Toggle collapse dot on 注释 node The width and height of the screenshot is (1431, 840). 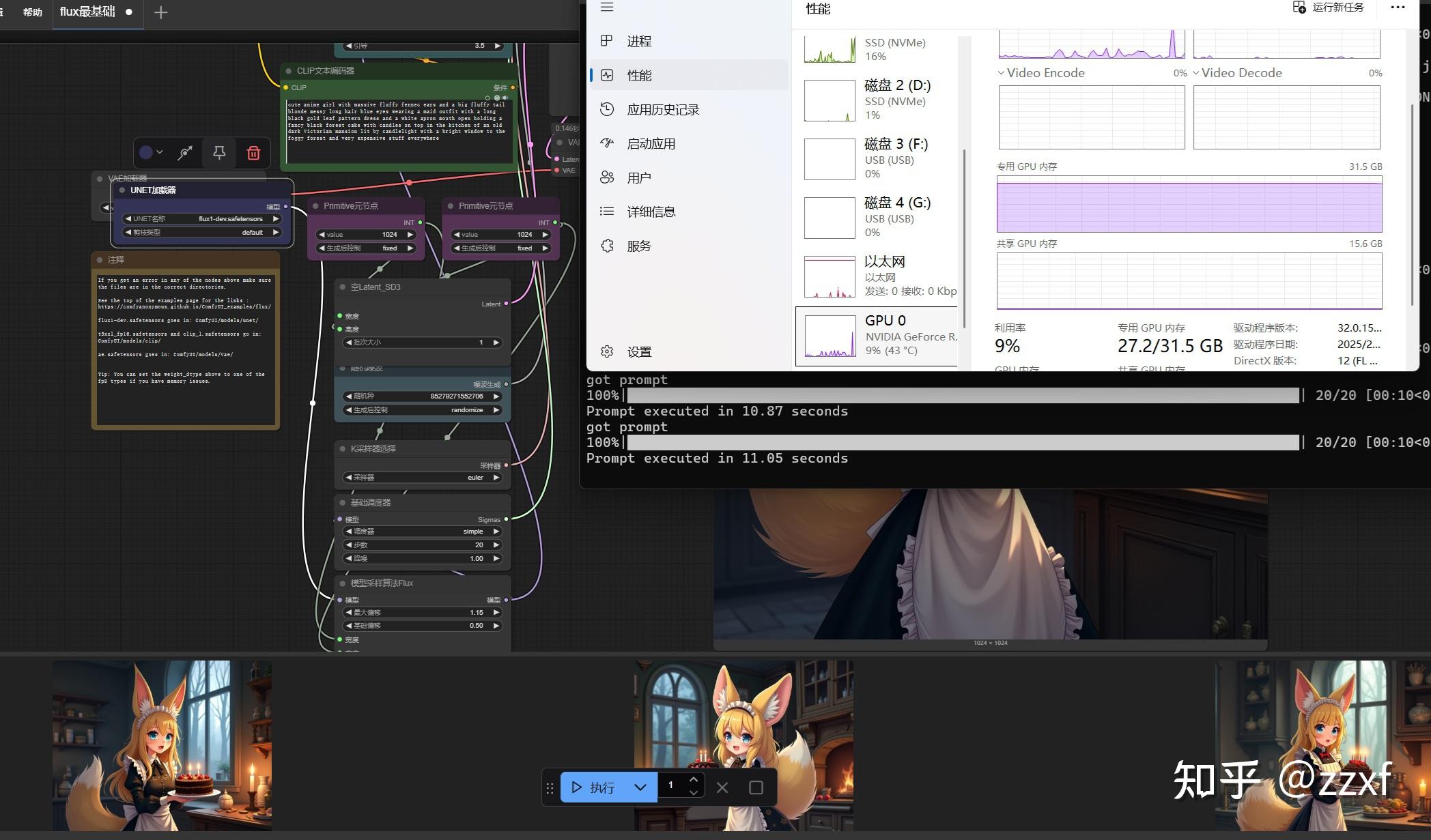(100, 260)
